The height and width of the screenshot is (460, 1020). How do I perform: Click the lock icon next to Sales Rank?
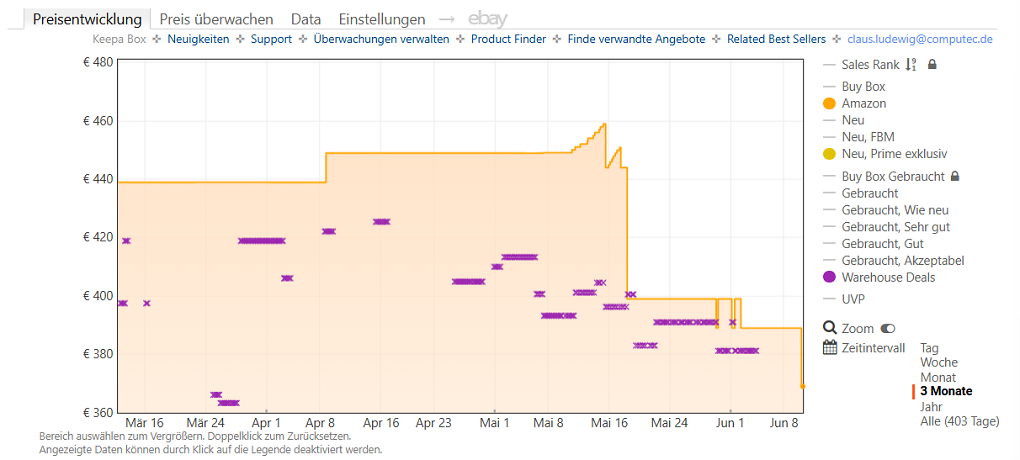coord(932,64)
